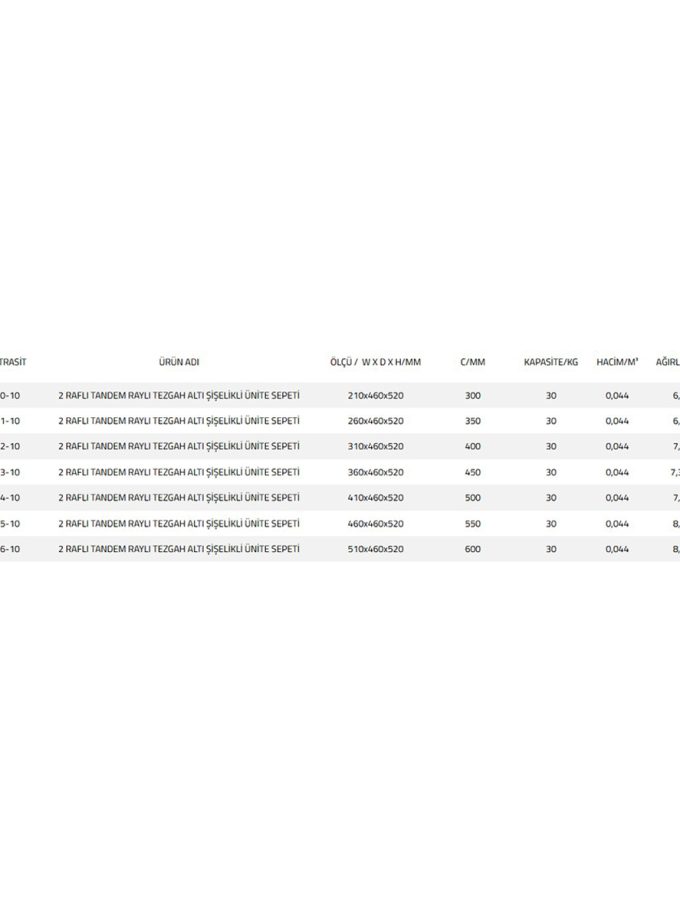Click the 500 value in C/MM column
The width and height of the screenshot is (680, 920).
pyautogui.click(x=472, y=497)
